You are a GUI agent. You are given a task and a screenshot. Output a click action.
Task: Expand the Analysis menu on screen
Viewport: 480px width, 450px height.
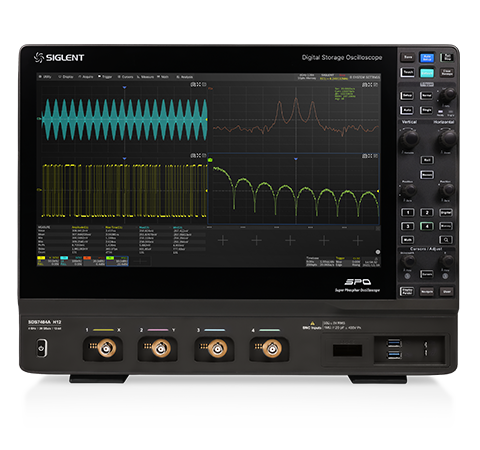tap(185, 77)
